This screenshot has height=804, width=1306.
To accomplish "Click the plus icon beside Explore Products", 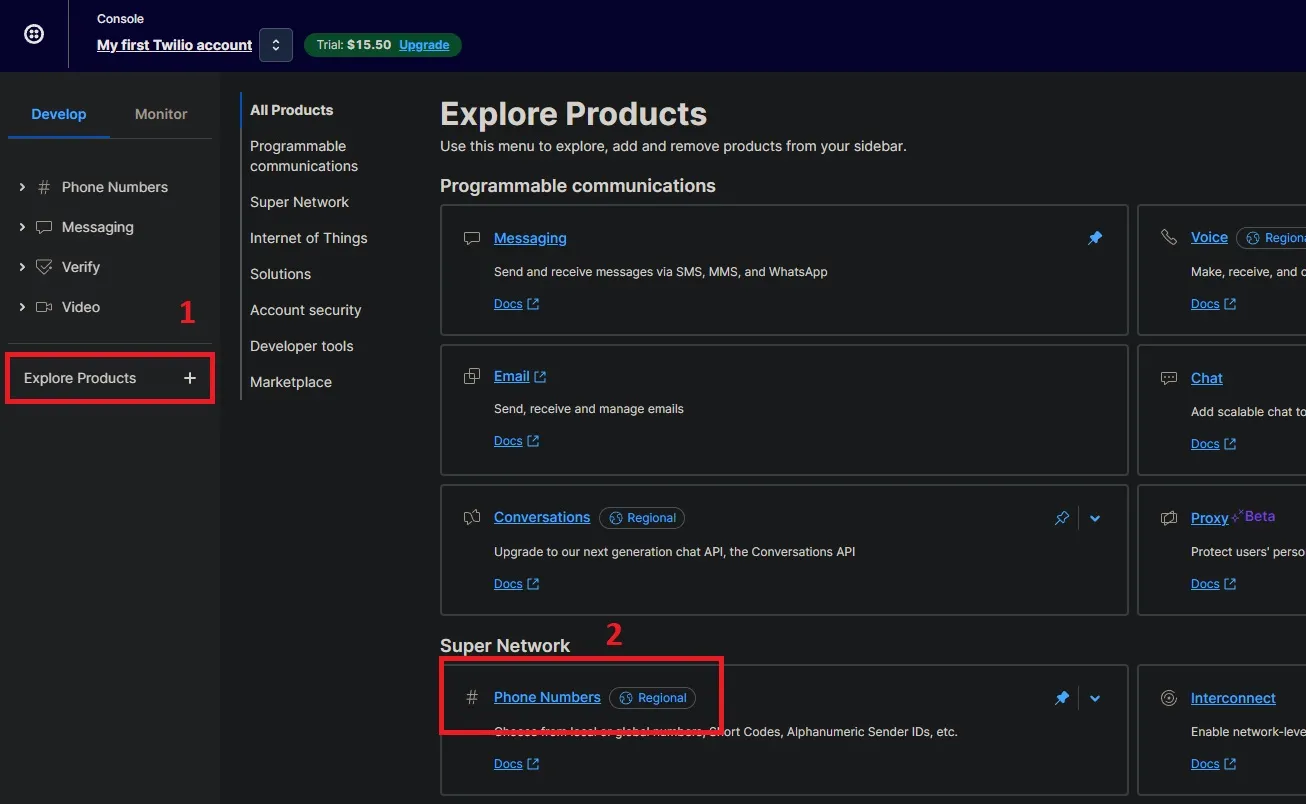I will pos(190,378).
